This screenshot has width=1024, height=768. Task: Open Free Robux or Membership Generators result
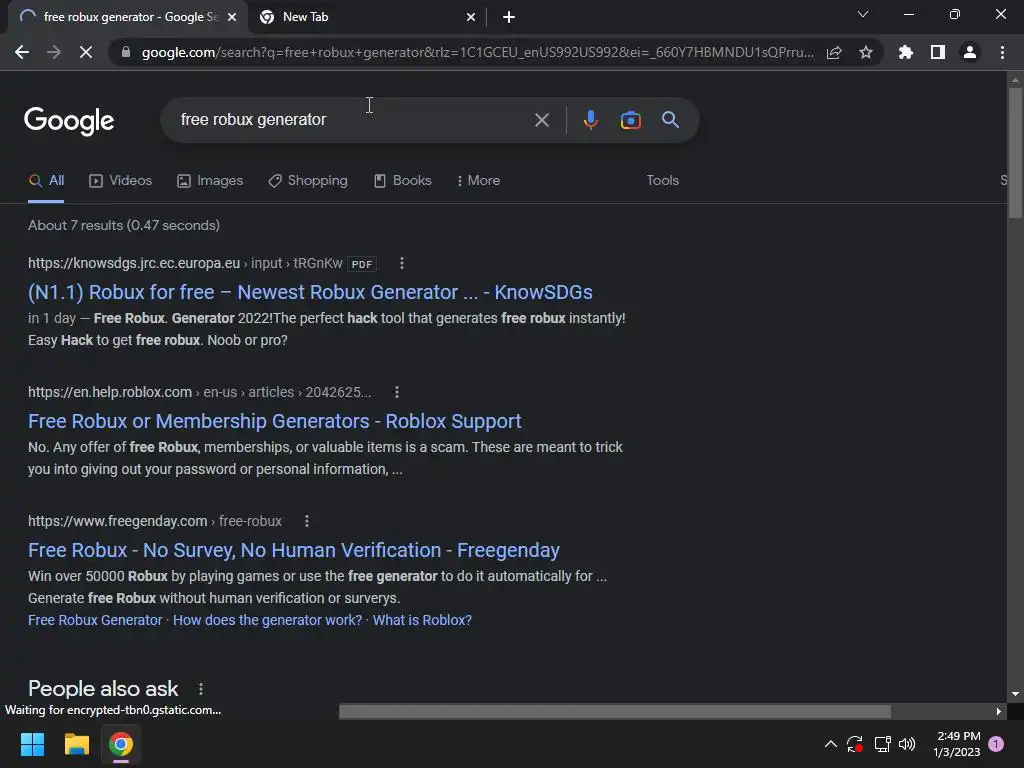(274, 421)
